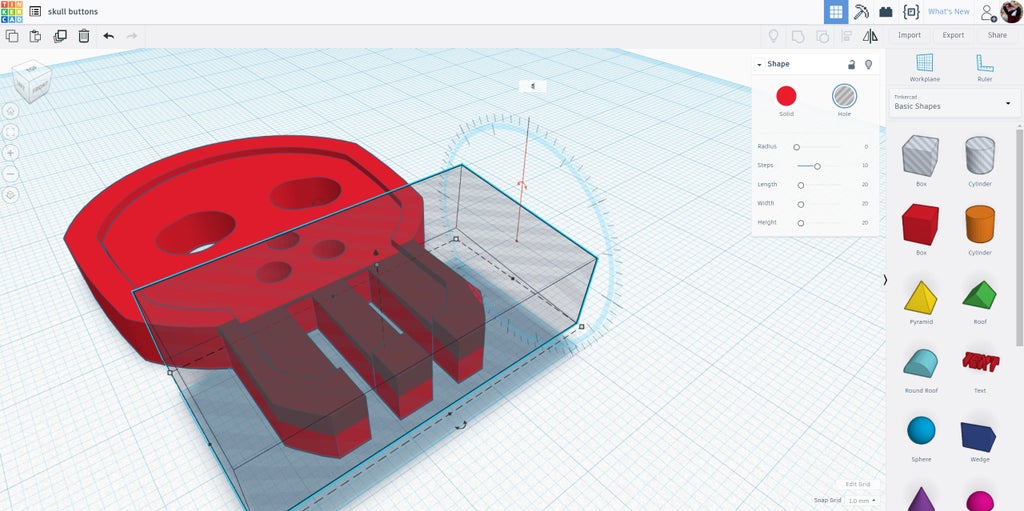Click the Share button
Screen dimensions: 1024x511
pos(997,35)
